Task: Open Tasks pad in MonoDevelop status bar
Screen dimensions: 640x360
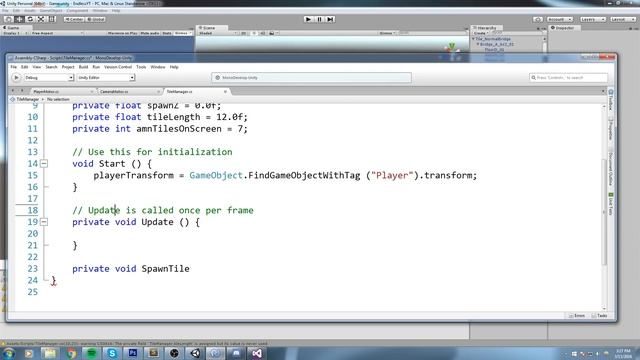Action: point(599,316)
